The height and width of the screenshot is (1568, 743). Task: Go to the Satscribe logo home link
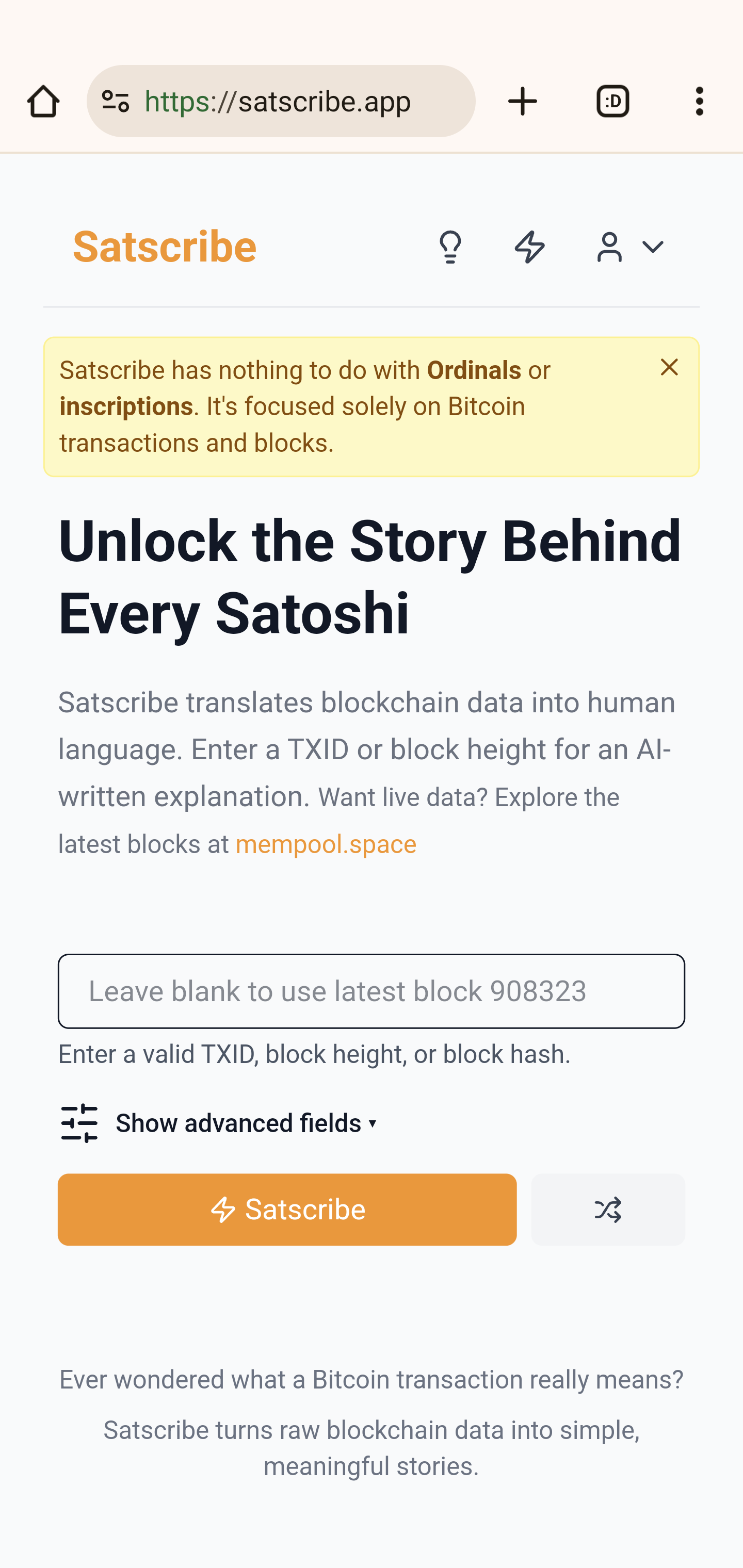click(x=165, y=247)
